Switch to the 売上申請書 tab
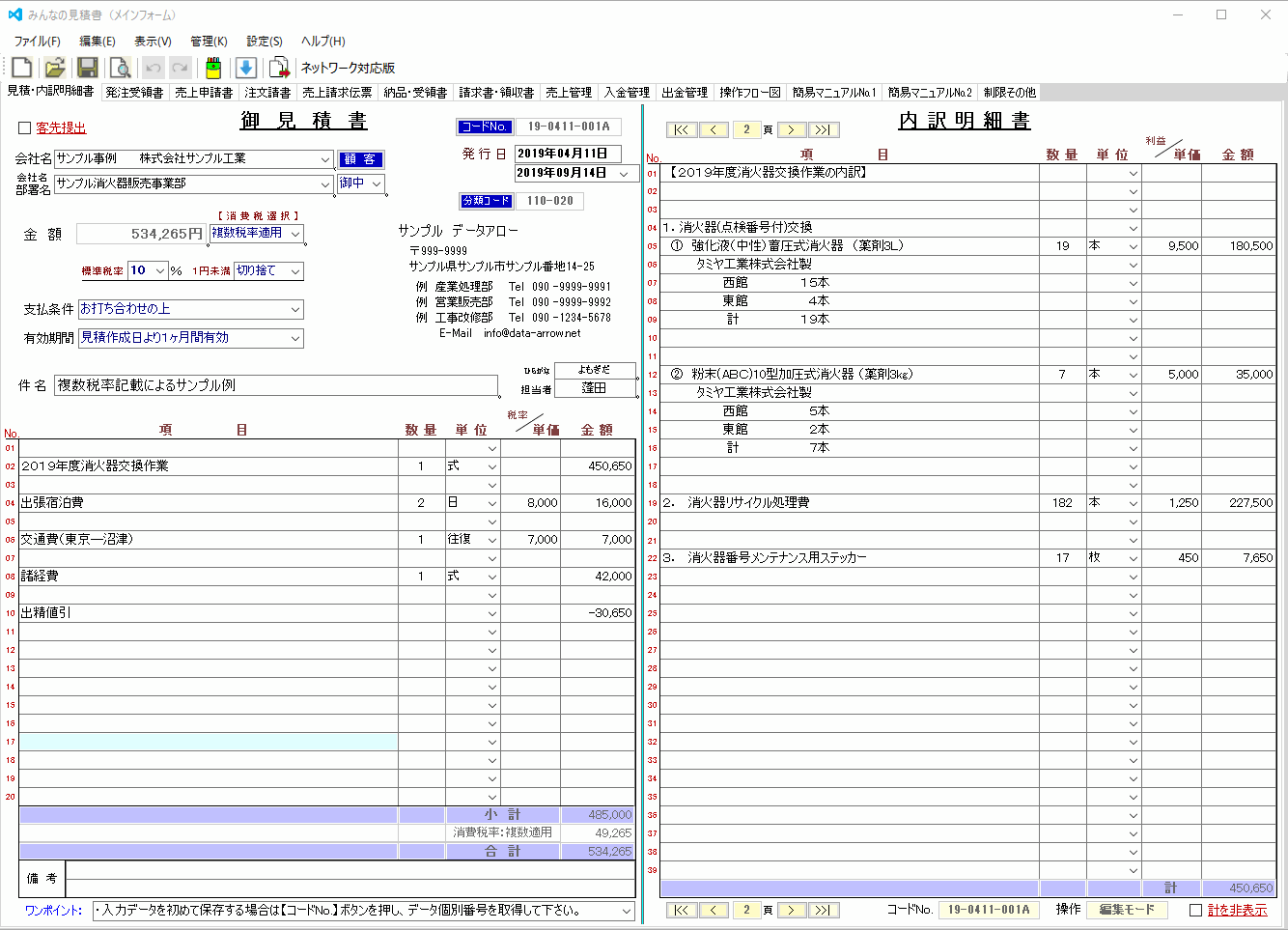Screen dimensions: 1288x930 pos(204,93)
